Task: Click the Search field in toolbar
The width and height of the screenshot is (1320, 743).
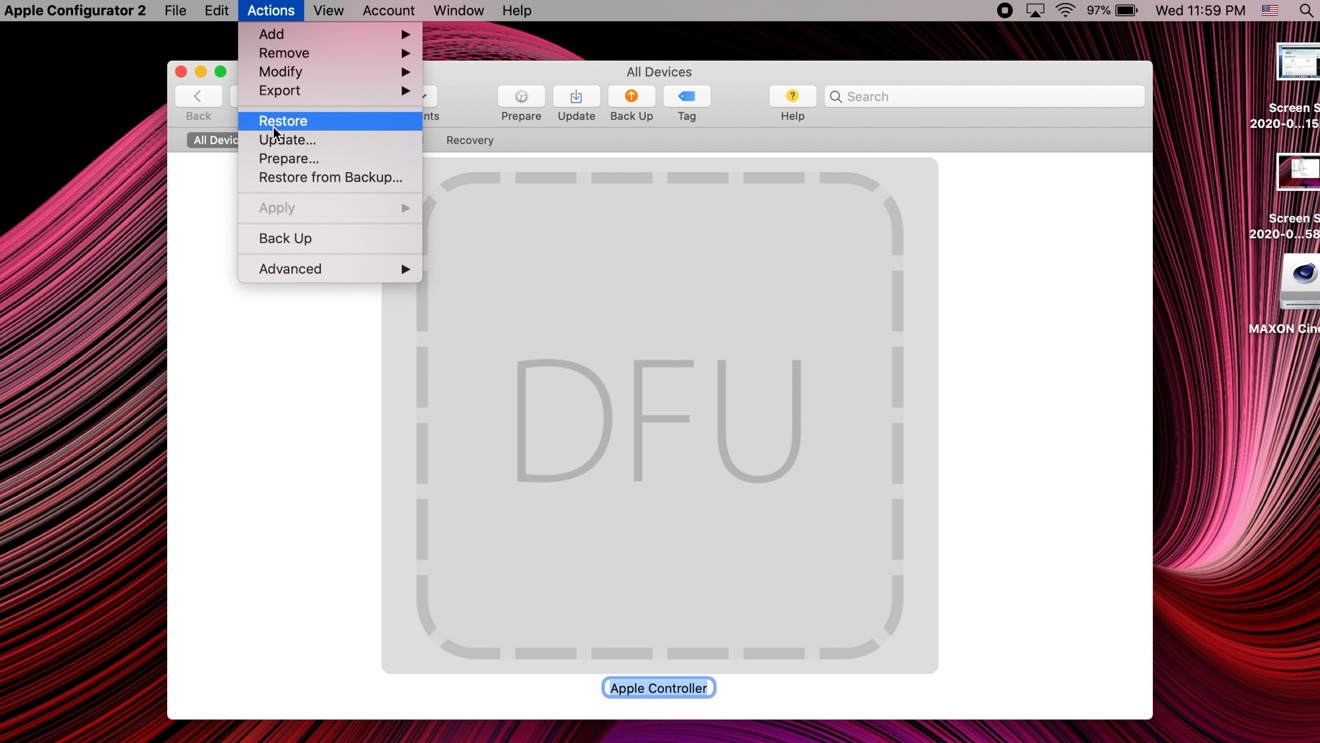Action: tap(985, 96)
